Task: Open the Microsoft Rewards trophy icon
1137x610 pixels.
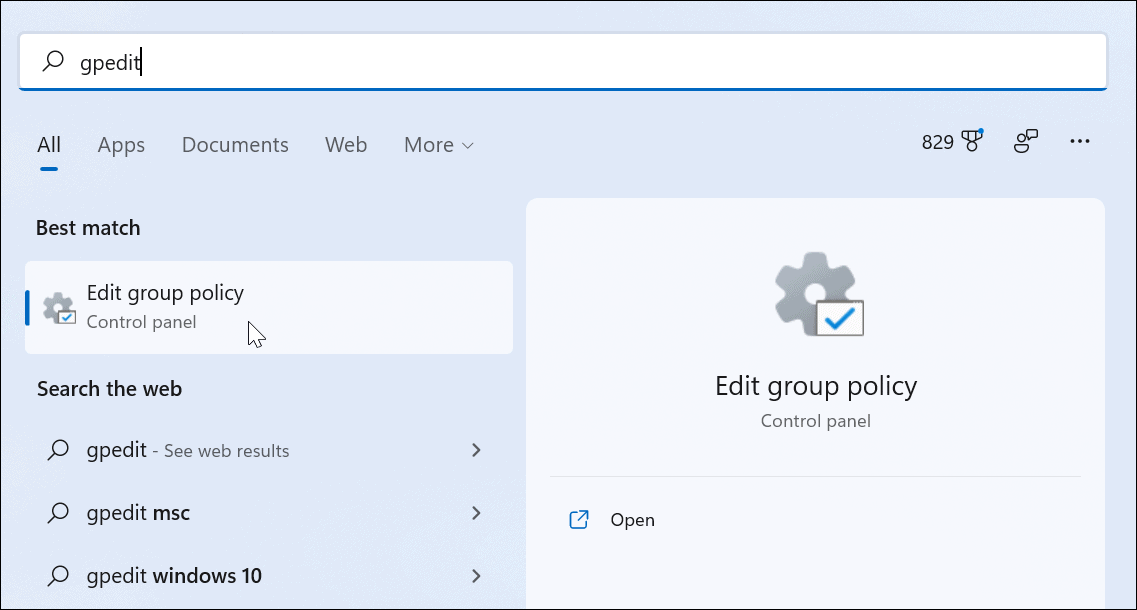Action: coord(972,142)
